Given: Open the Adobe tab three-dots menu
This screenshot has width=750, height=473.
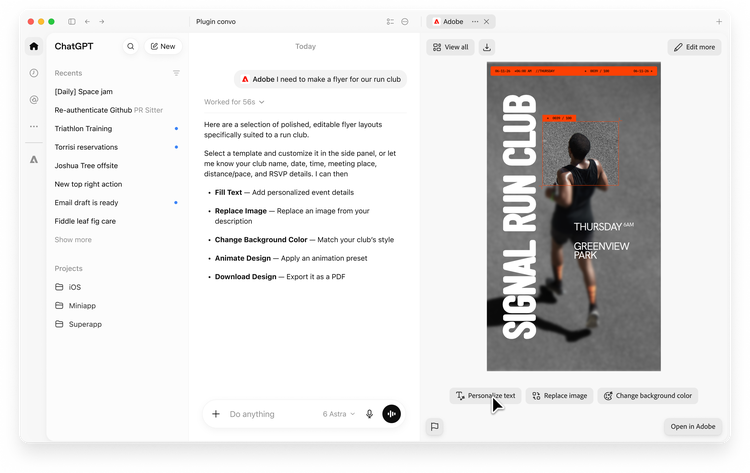Looking at the screenshot, I should [474, 22].
